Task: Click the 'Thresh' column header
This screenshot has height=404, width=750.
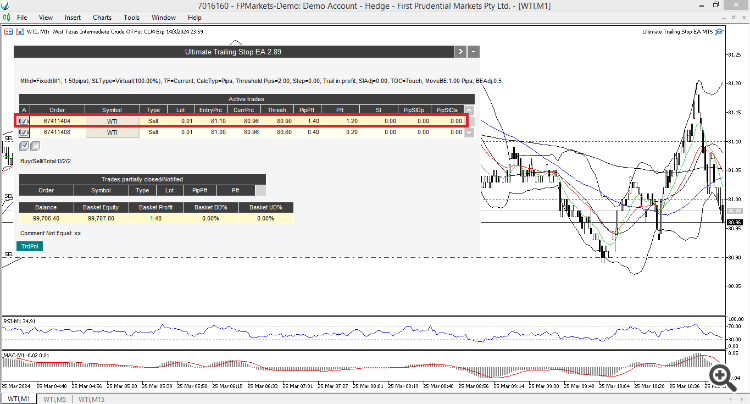Action: click(x=277, y=110)
